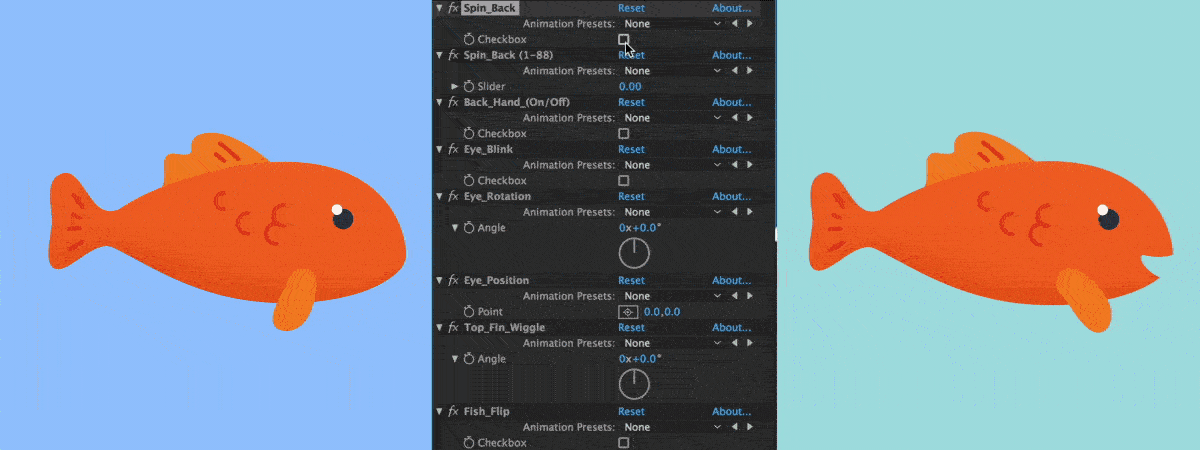The width and height of the screenshot is (1200, 450).
Task: Click the stopwatch icon beside Eye_Rotation Angle
Action: coord(469,227)
